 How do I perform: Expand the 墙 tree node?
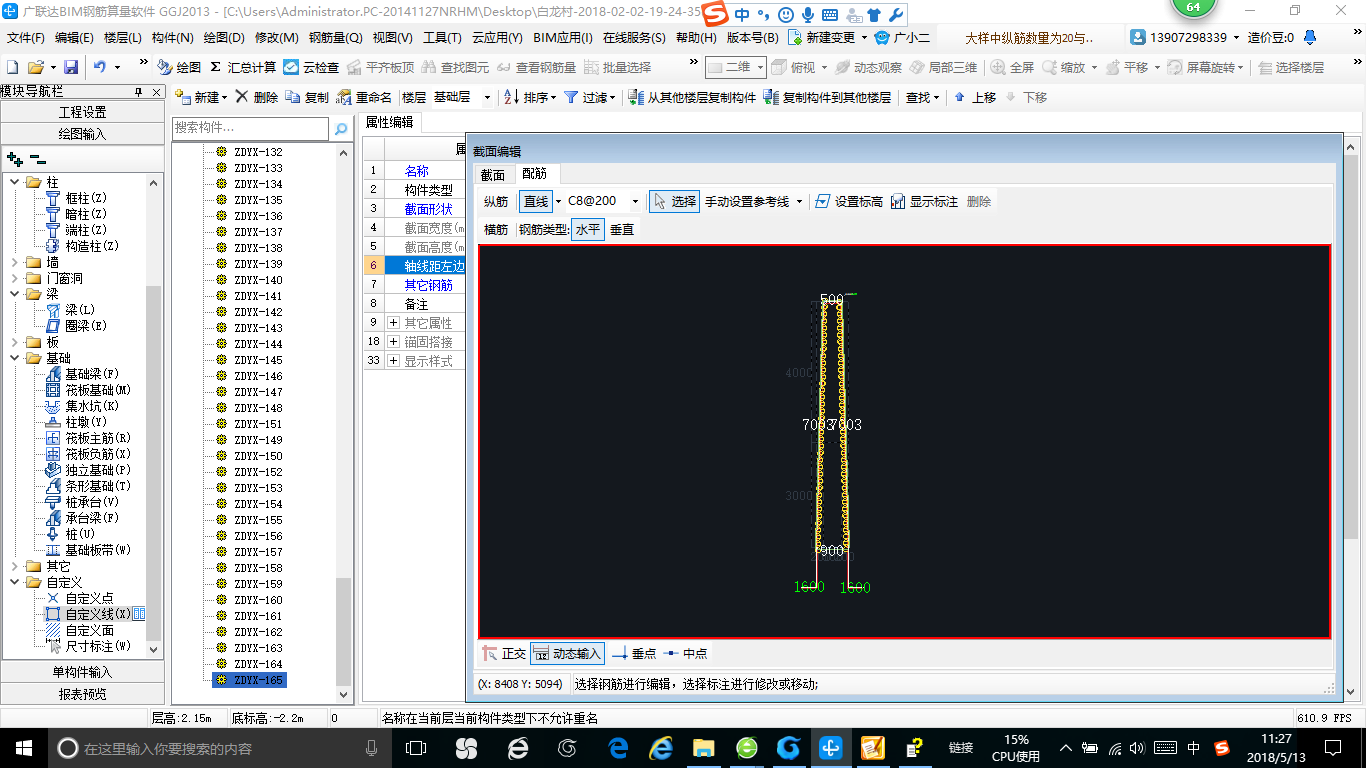pyautogui.click(x=15, y=262)
